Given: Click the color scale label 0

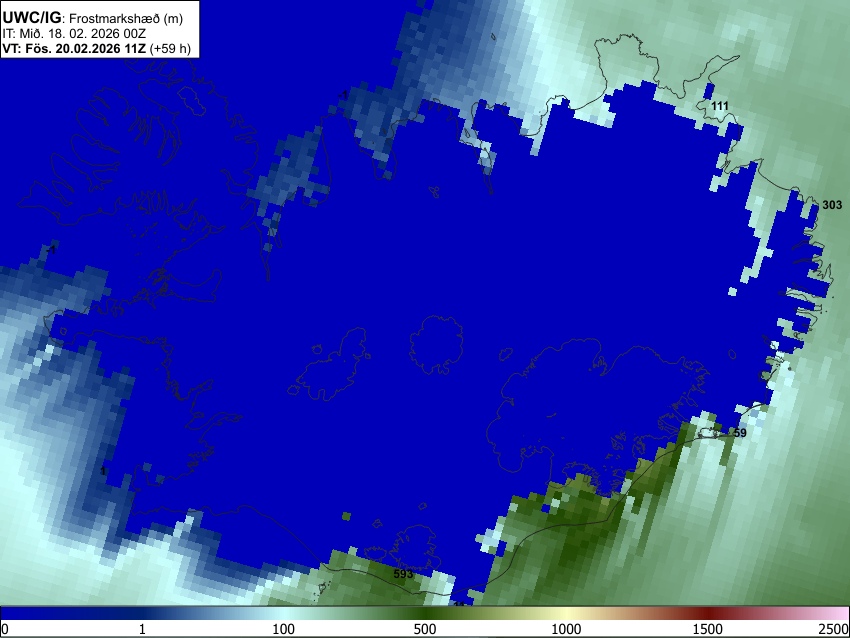Looking at the screenshot, I should [x=5, y=629].
